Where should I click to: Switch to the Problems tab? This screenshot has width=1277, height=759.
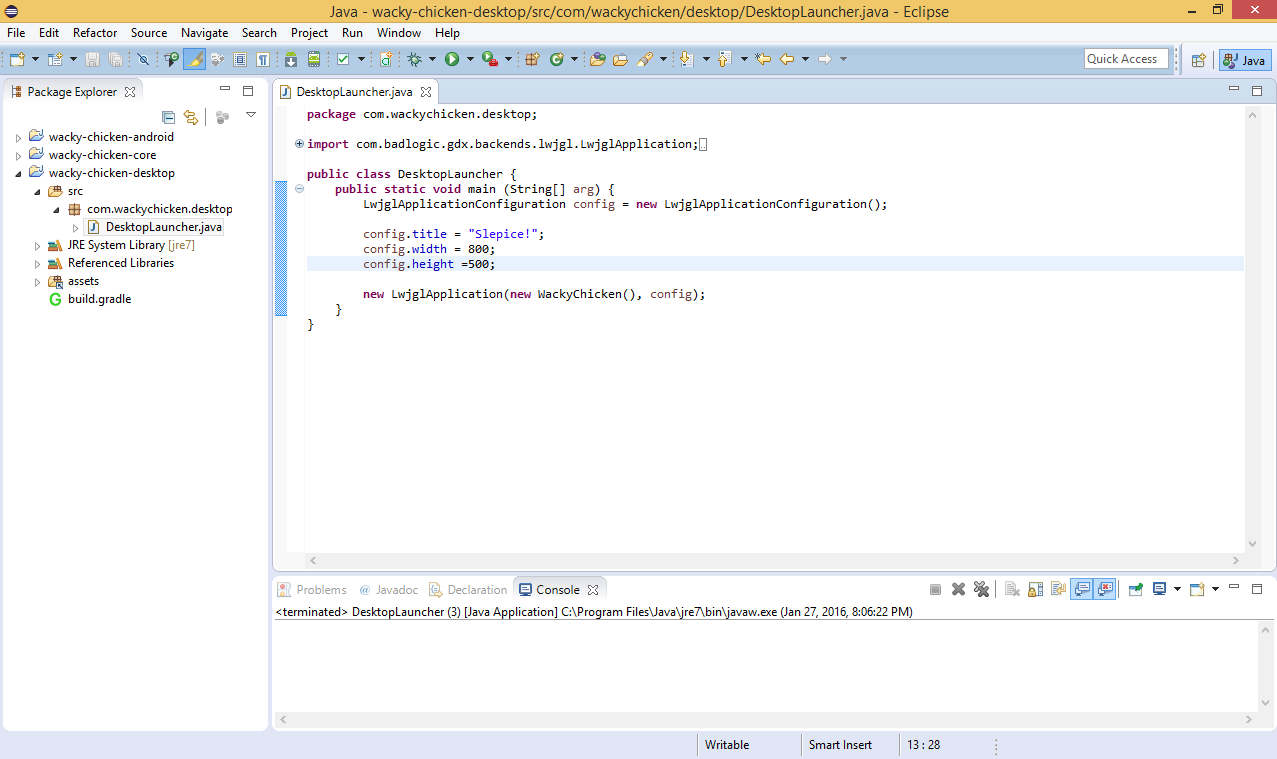click(x=320, y=590)
